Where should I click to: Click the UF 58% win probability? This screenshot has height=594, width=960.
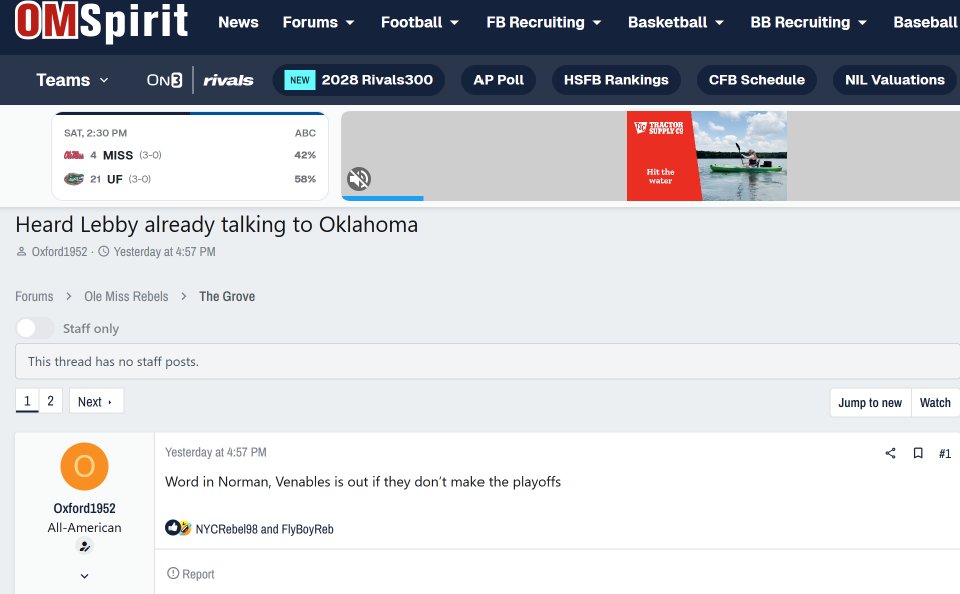(305, 179)
